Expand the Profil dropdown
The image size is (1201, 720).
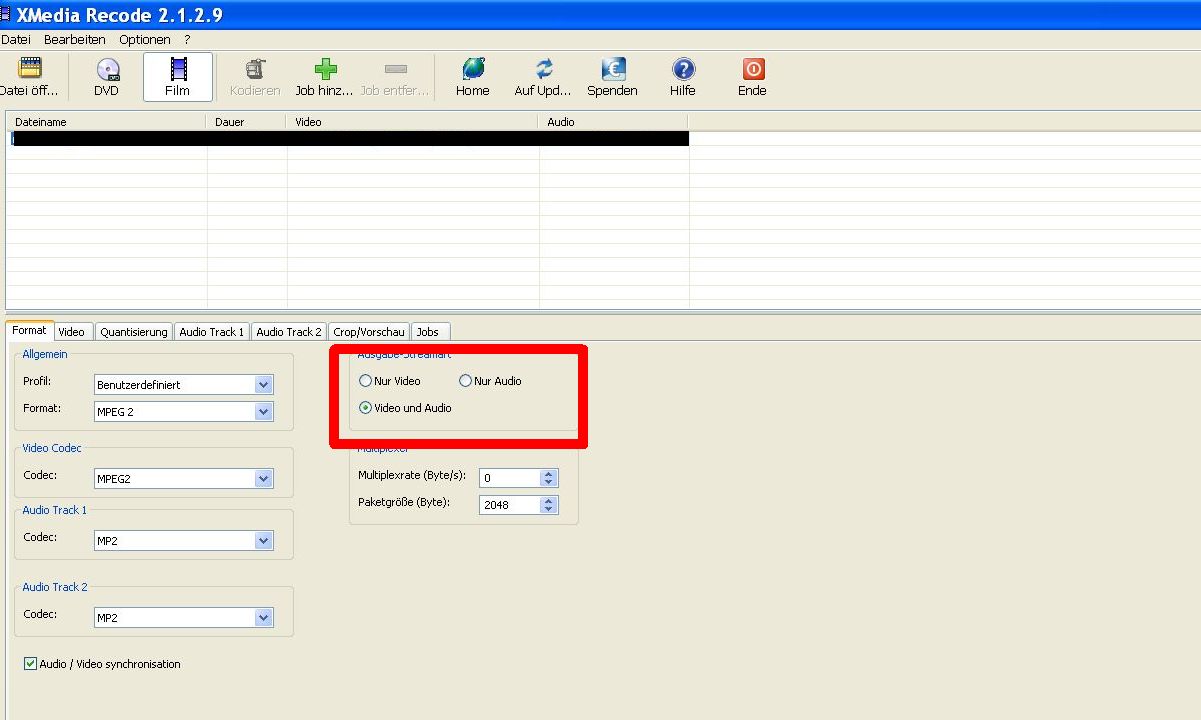pos(264,385)
